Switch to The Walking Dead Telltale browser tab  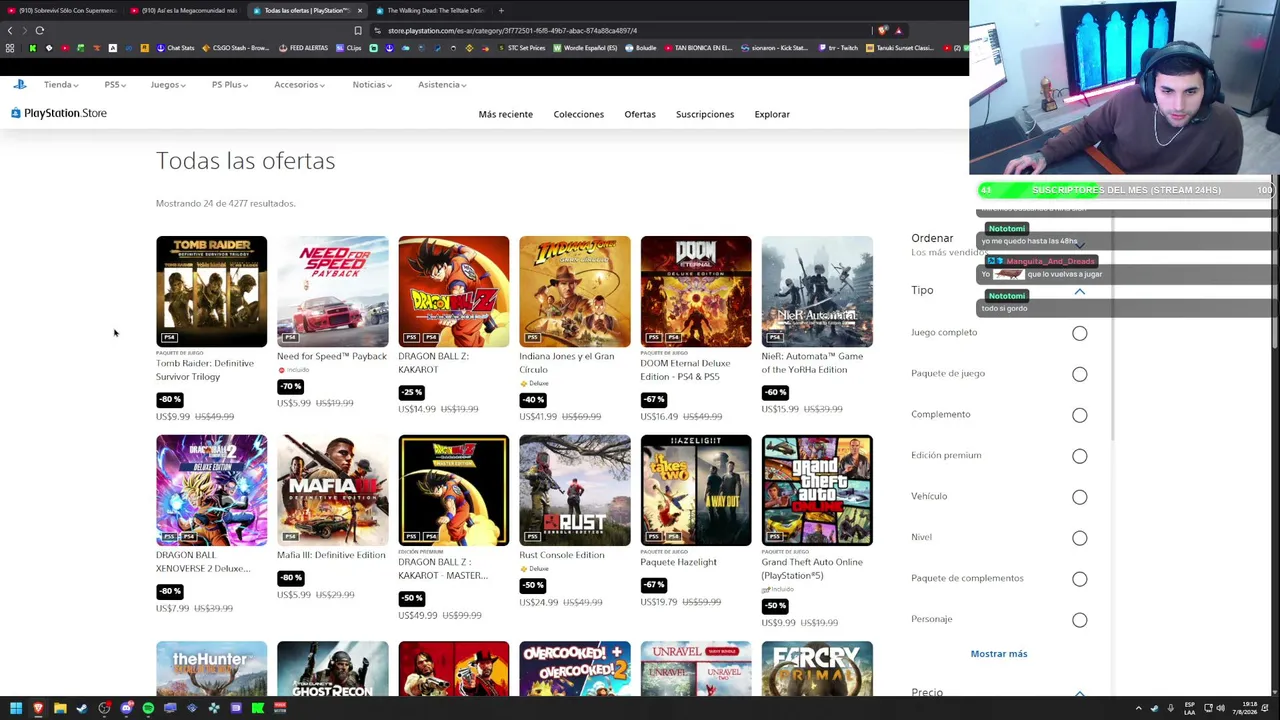pyautogui.click(x=430, y=10)
